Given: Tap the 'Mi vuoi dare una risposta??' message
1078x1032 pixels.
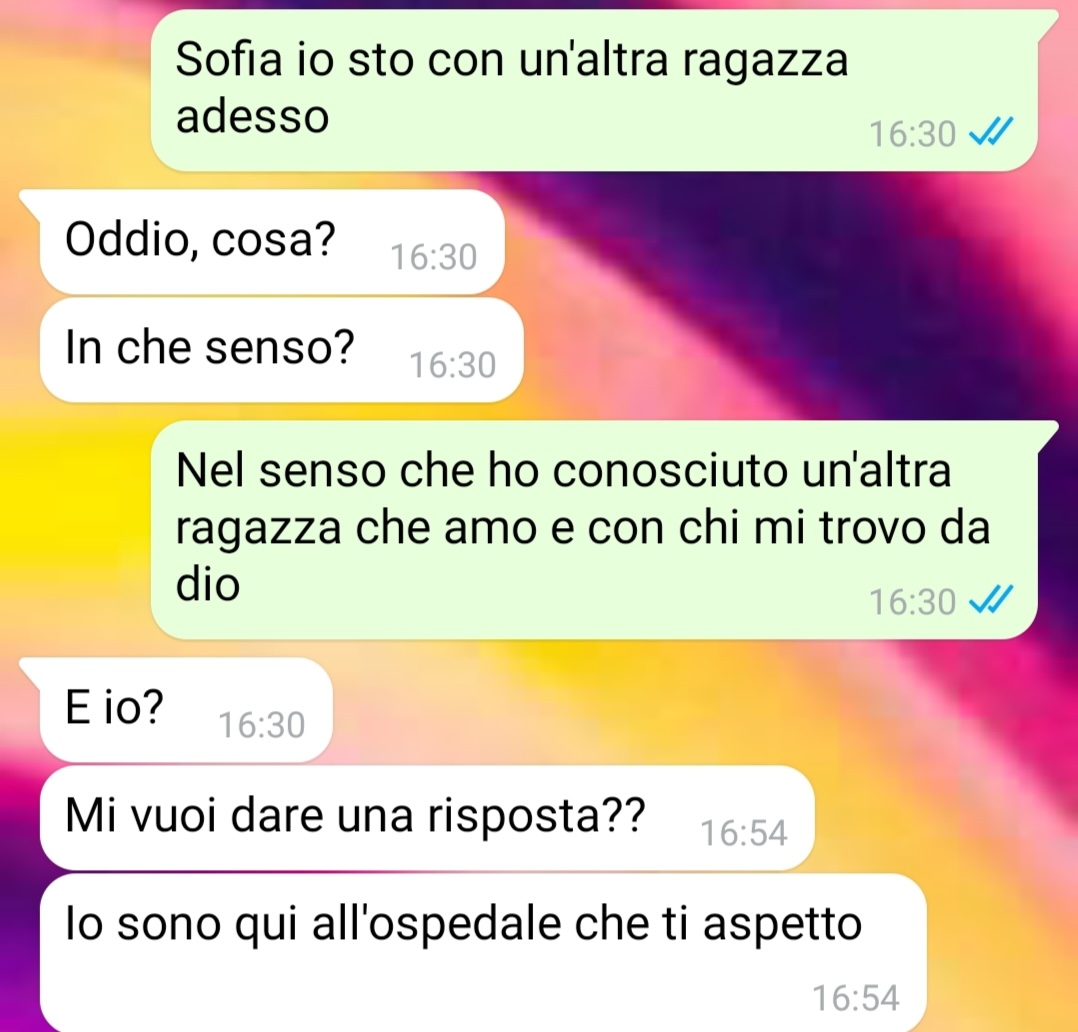Looking at the screenshot, I should pos(427,817).
